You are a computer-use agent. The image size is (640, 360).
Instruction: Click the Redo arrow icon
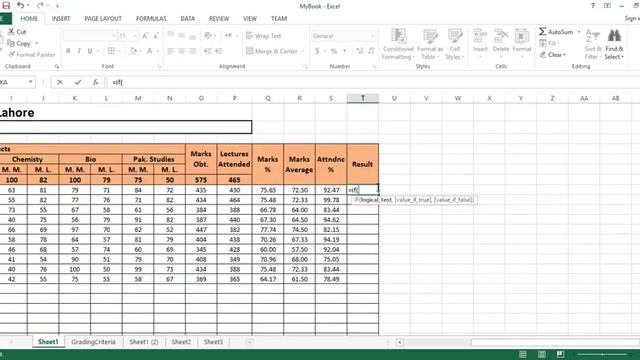tap(40, 5)
